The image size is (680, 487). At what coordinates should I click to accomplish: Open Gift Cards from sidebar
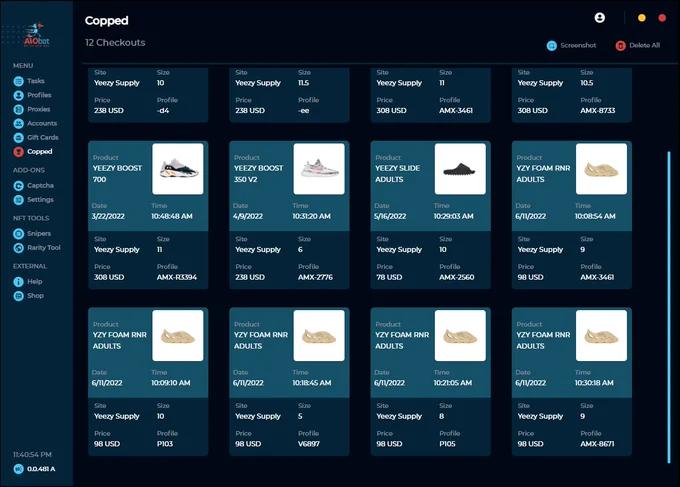pyautogui.click(x=42, y=137)
